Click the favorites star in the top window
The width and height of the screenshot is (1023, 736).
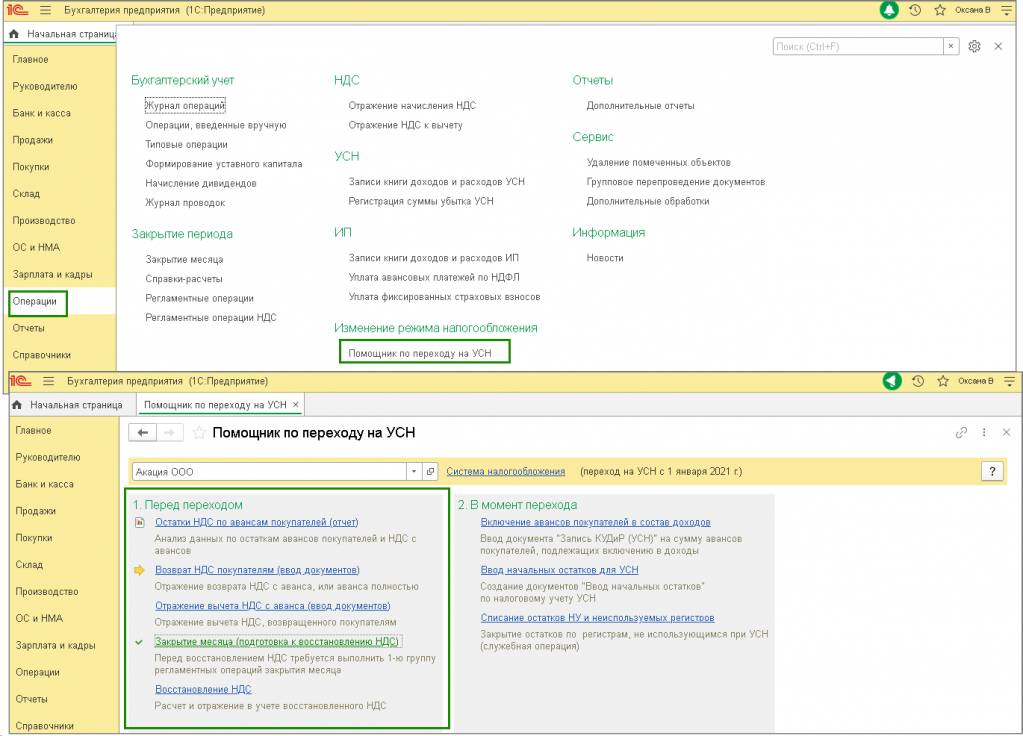[x=939, y=10]
